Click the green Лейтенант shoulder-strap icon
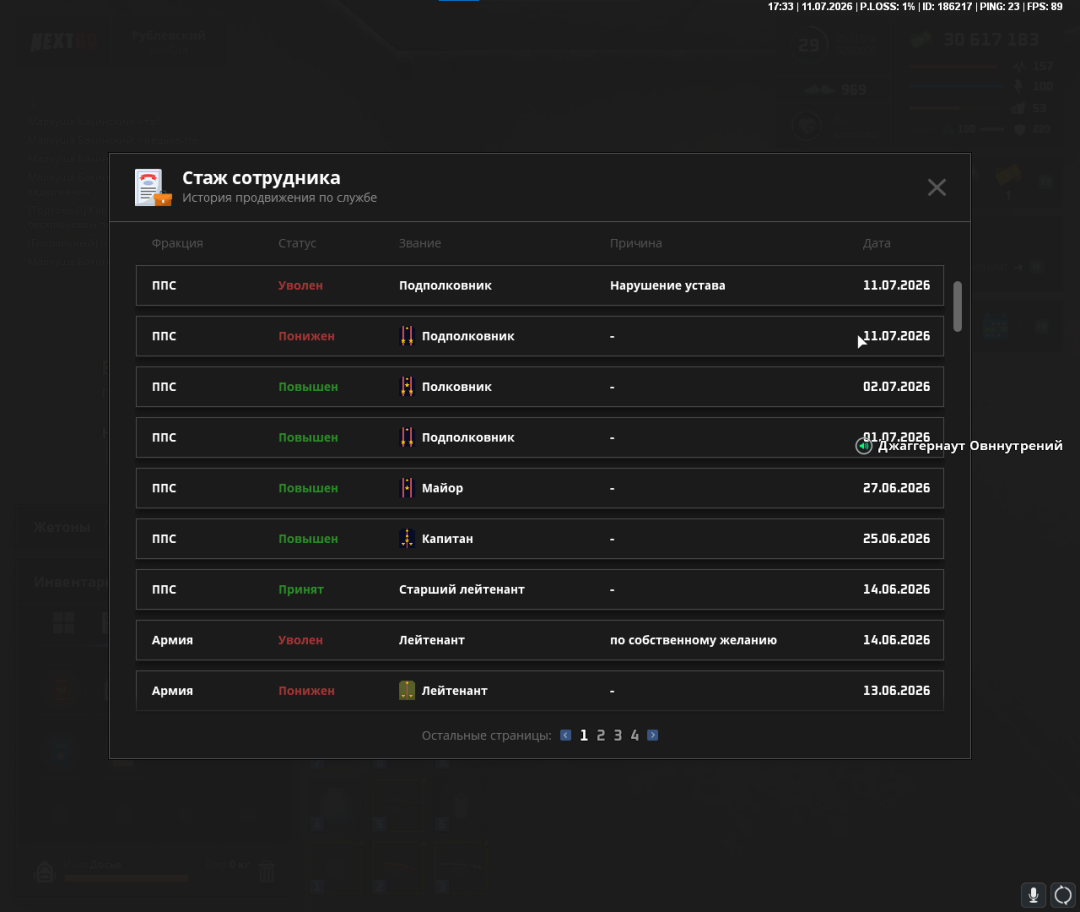This screenshot has height=912, width=1080. pos(407,690)
